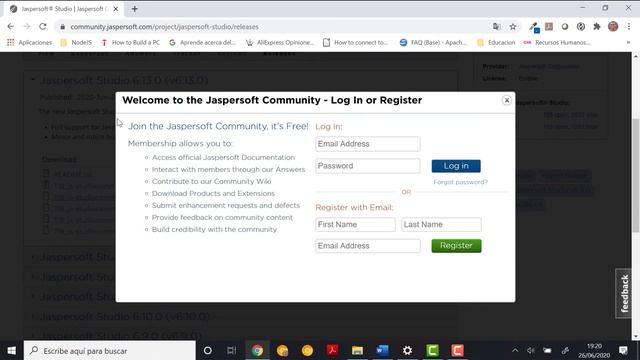
Task: Click the Password field
Action: (x=367, y=166)
